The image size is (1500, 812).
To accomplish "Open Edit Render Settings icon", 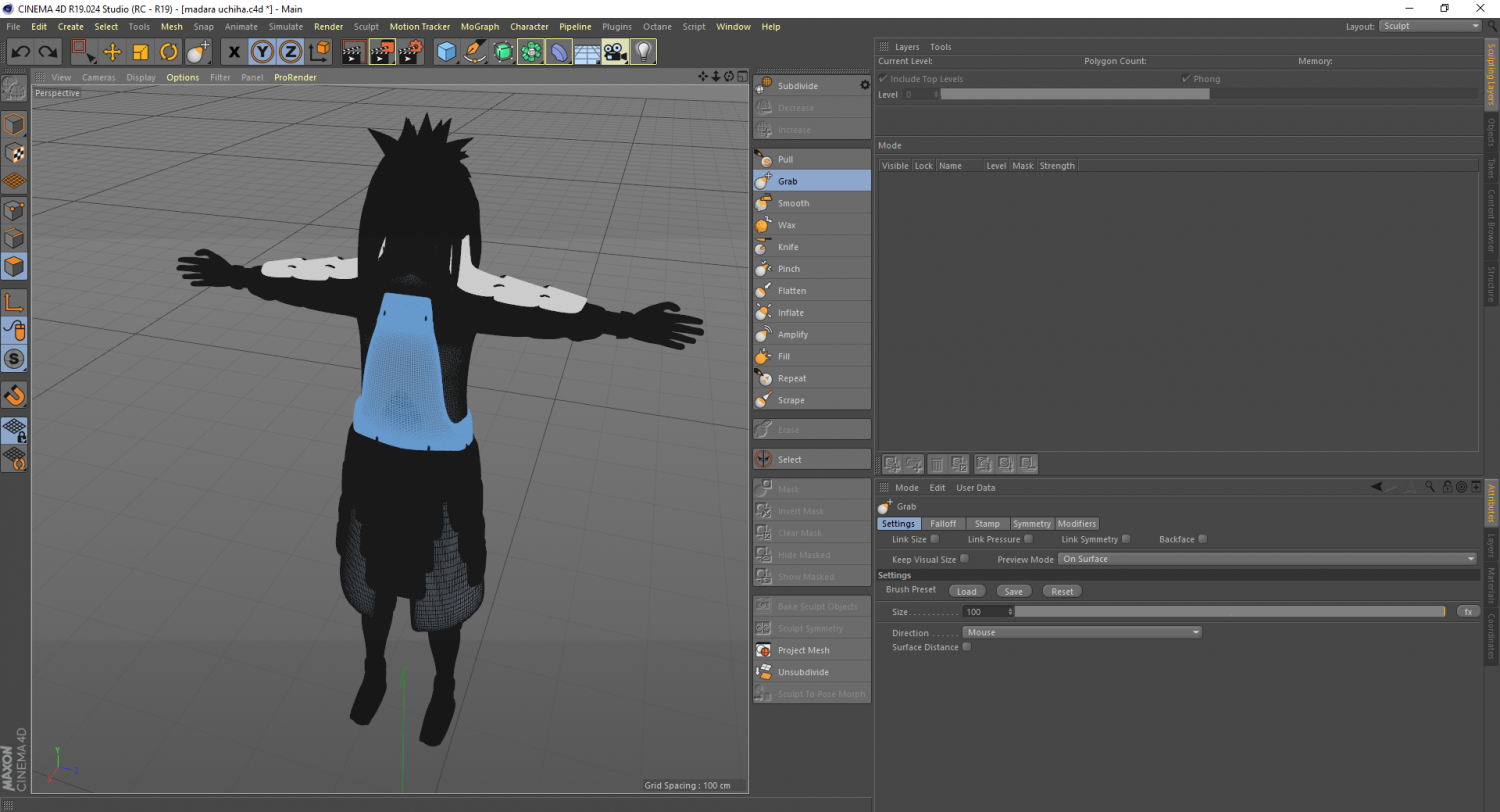I will click(410, 52).
